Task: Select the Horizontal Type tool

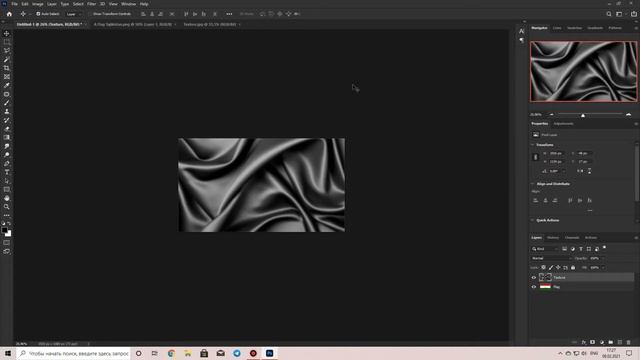Action: (7, 172)
